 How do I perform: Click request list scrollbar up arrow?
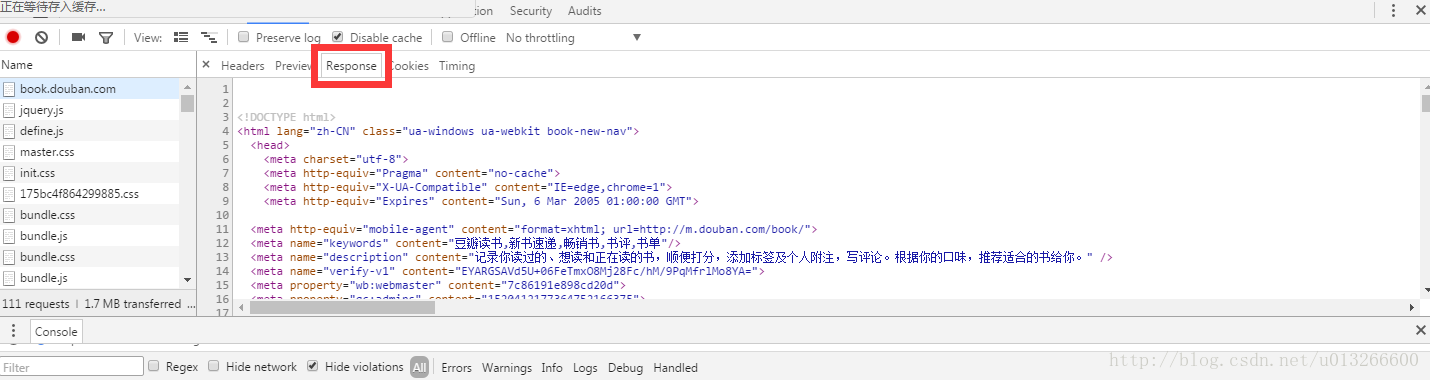[x=187, y=86]
